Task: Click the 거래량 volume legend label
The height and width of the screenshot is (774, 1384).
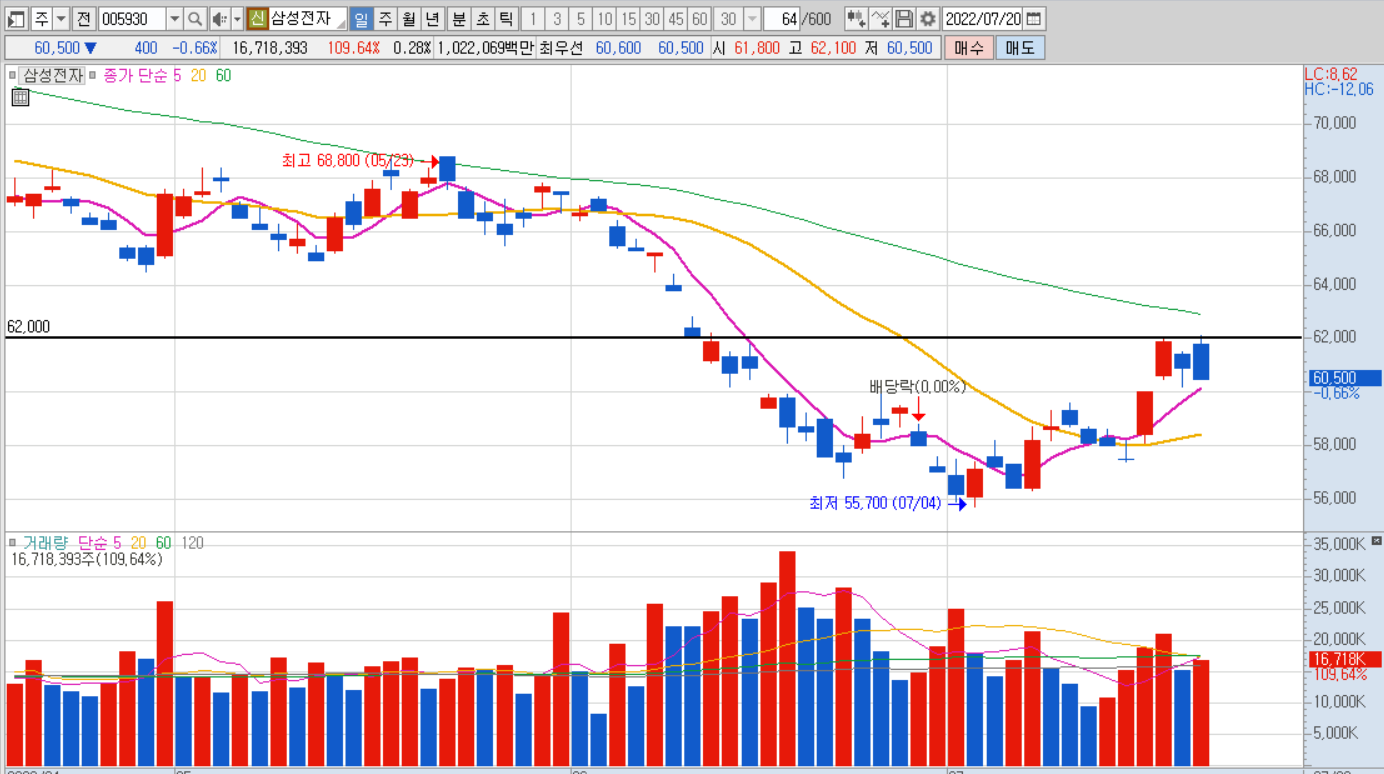Action: coord(47,543)
